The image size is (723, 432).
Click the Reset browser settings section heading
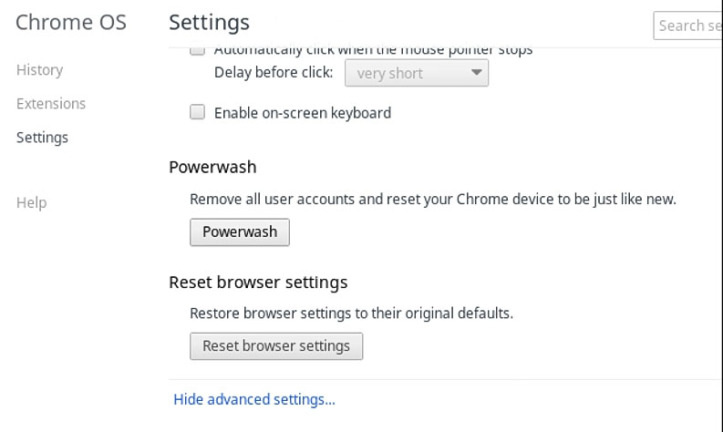click(x=258, y=282)
